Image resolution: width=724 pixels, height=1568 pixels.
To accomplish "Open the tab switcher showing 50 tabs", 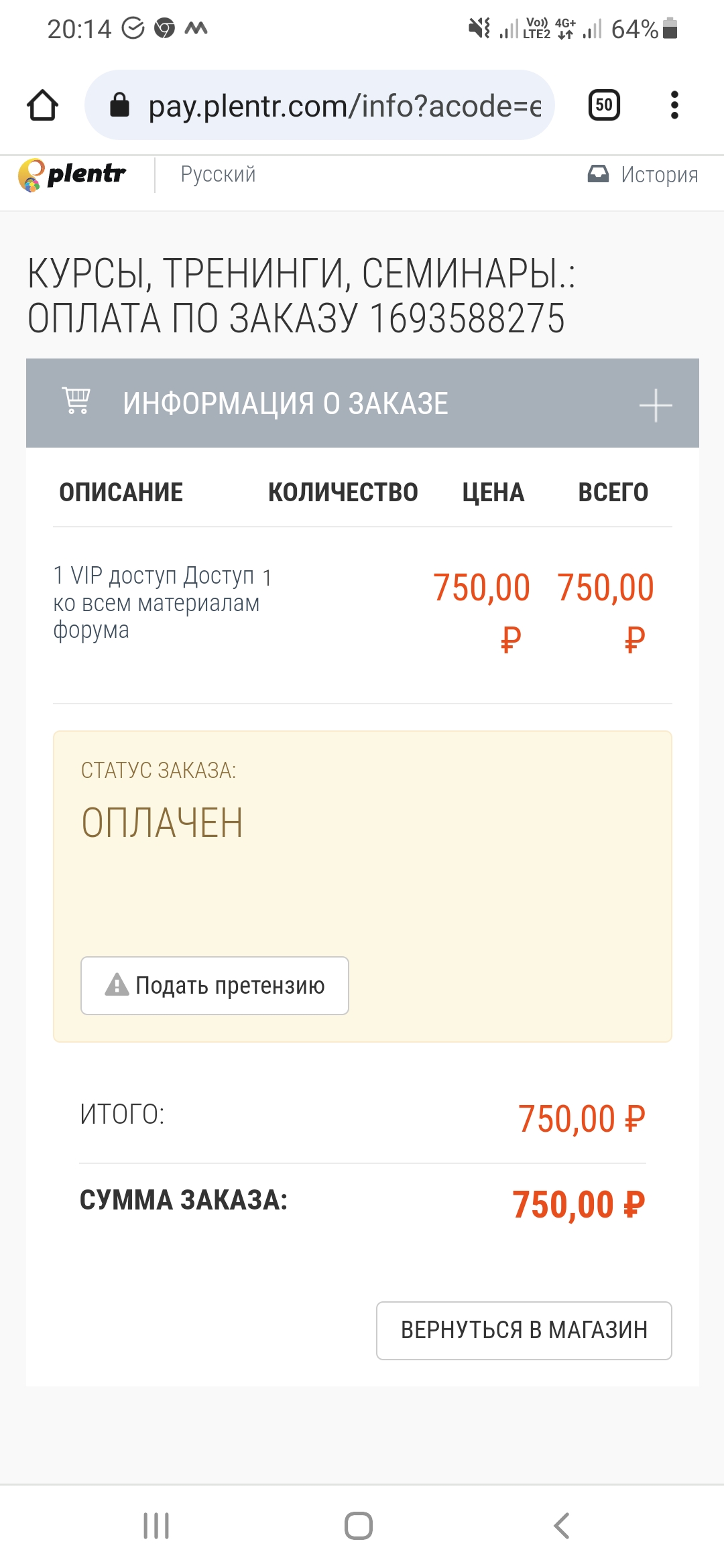I will pyautogui.click(x=604, y=105).
